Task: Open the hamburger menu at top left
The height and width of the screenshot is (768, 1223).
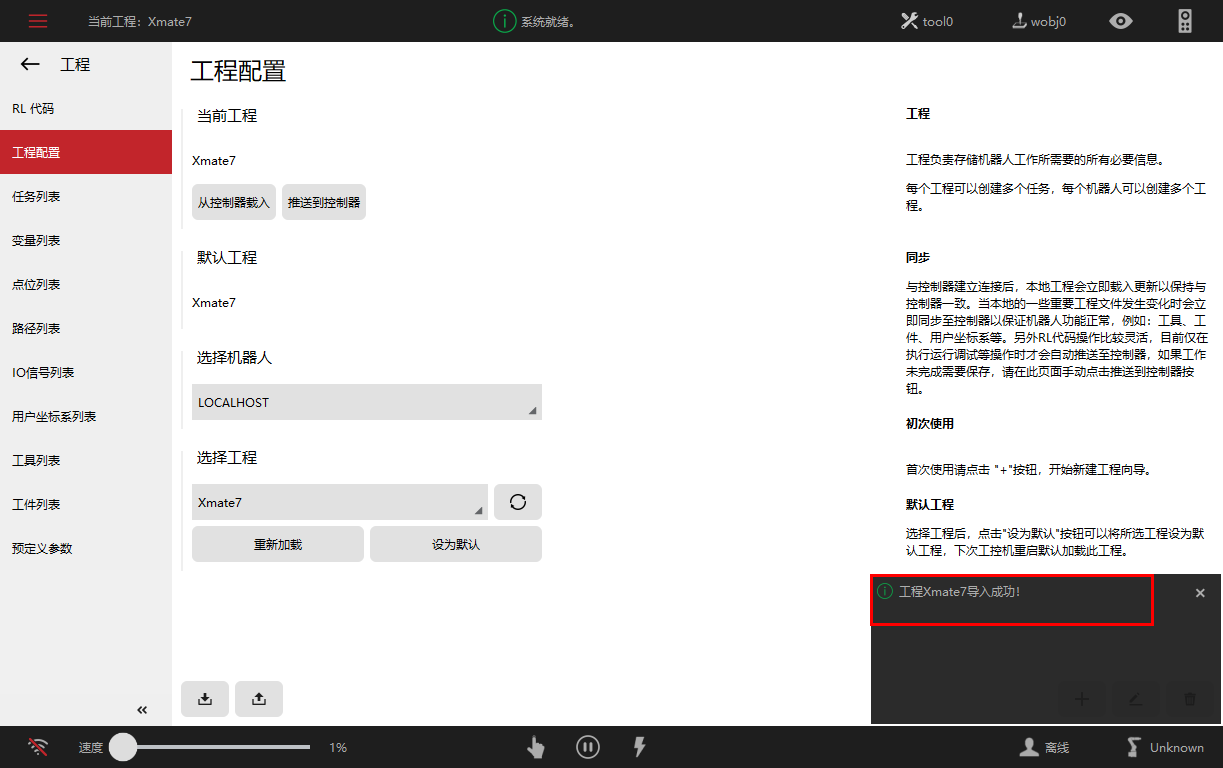Action: (x=38, y=20)
